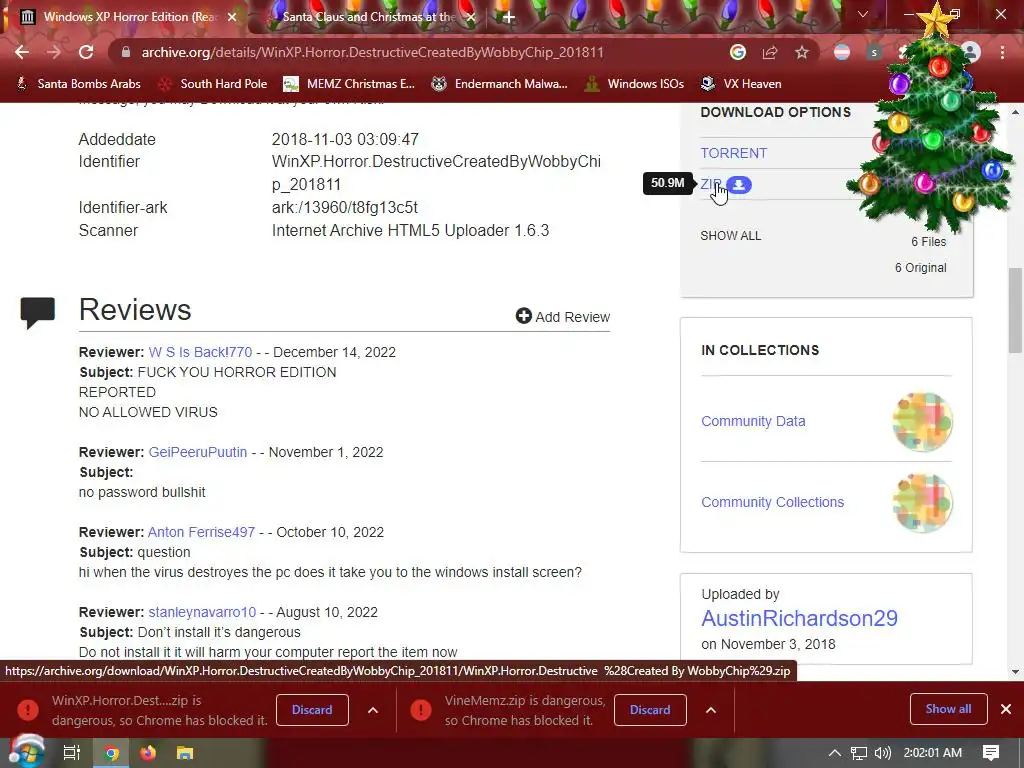Click TORRENT download option
This screenshot has width=1024, height=768.
point(733,153)
